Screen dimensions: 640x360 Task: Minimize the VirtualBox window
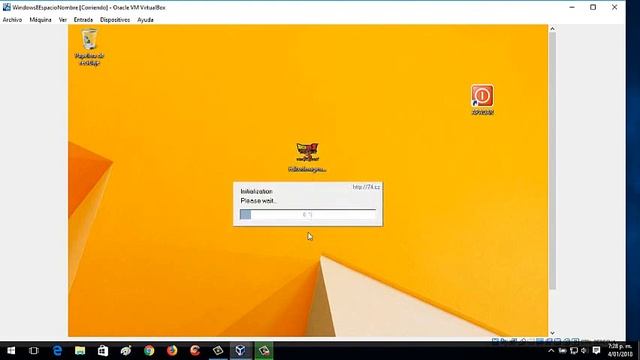[x=572, y=7]
